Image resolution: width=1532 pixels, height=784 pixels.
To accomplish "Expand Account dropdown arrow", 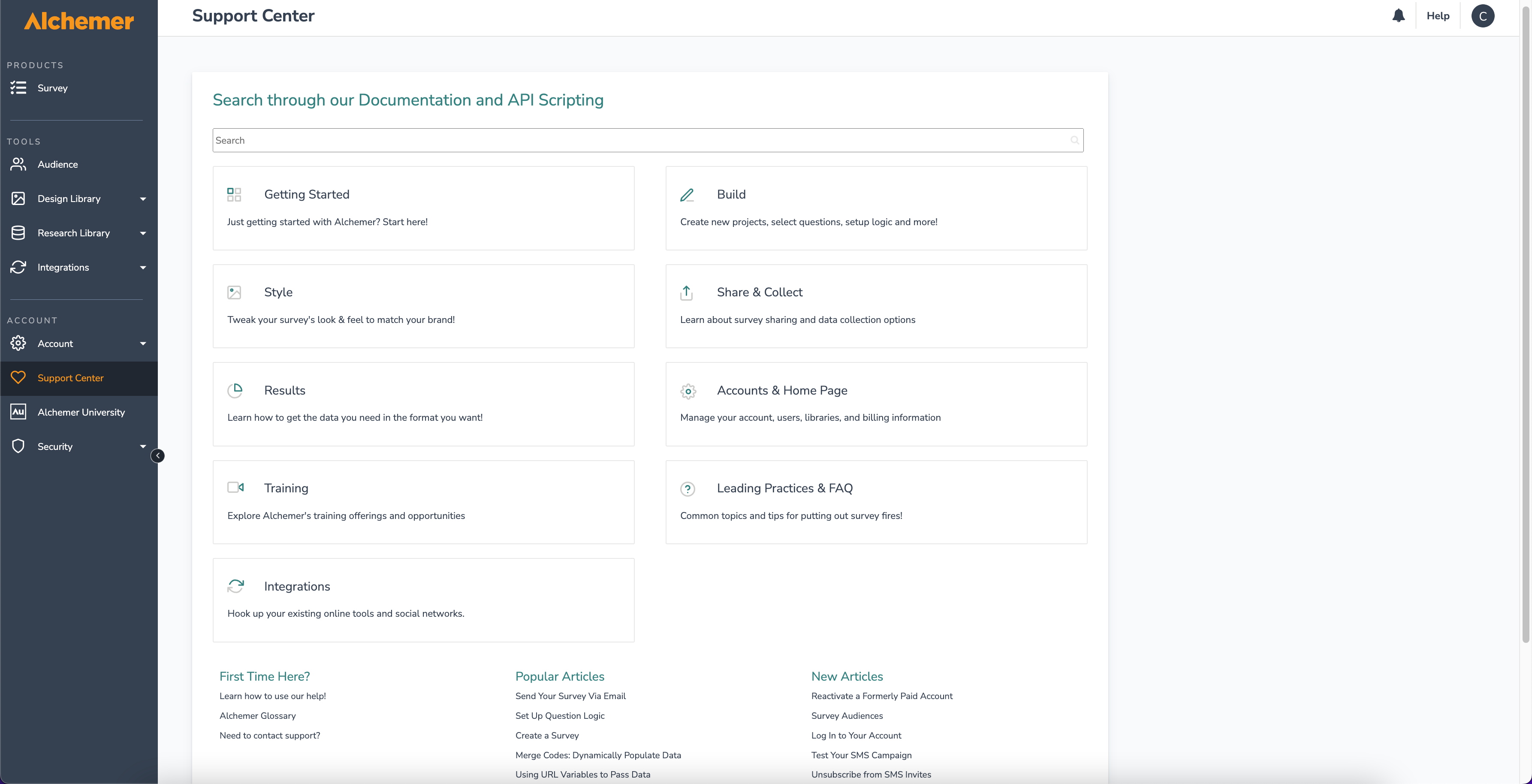I will pyautogui.click(x=143, y=344).
